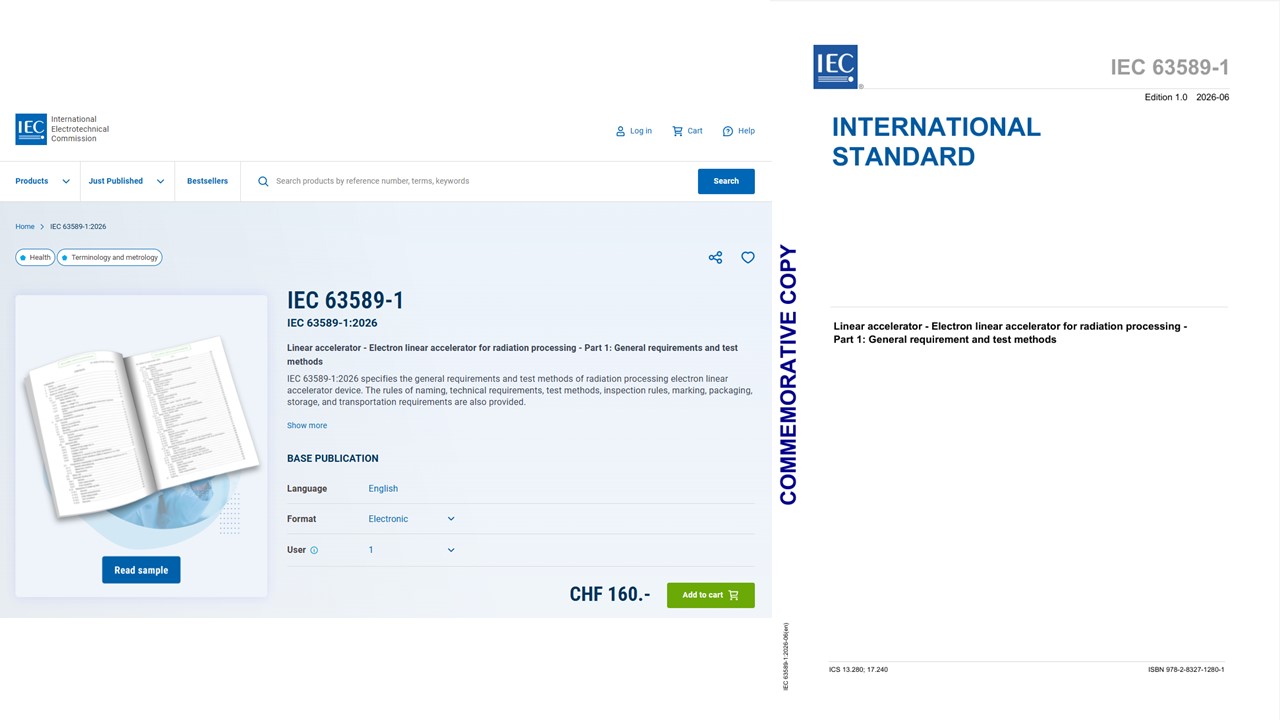This screenshot has height=720, width=1280.
Task: Click the Help question icon
Action: (x=728, y=131)
